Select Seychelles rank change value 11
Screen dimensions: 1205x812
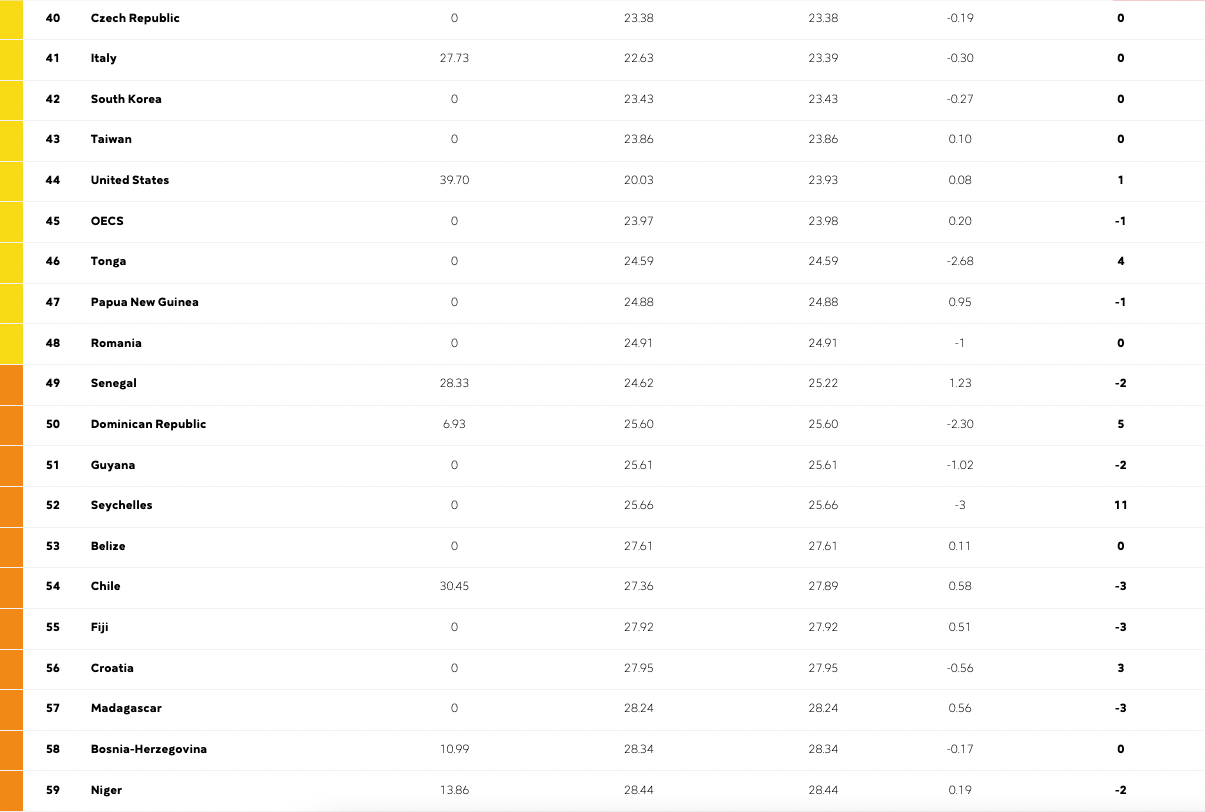(1121, 505)
